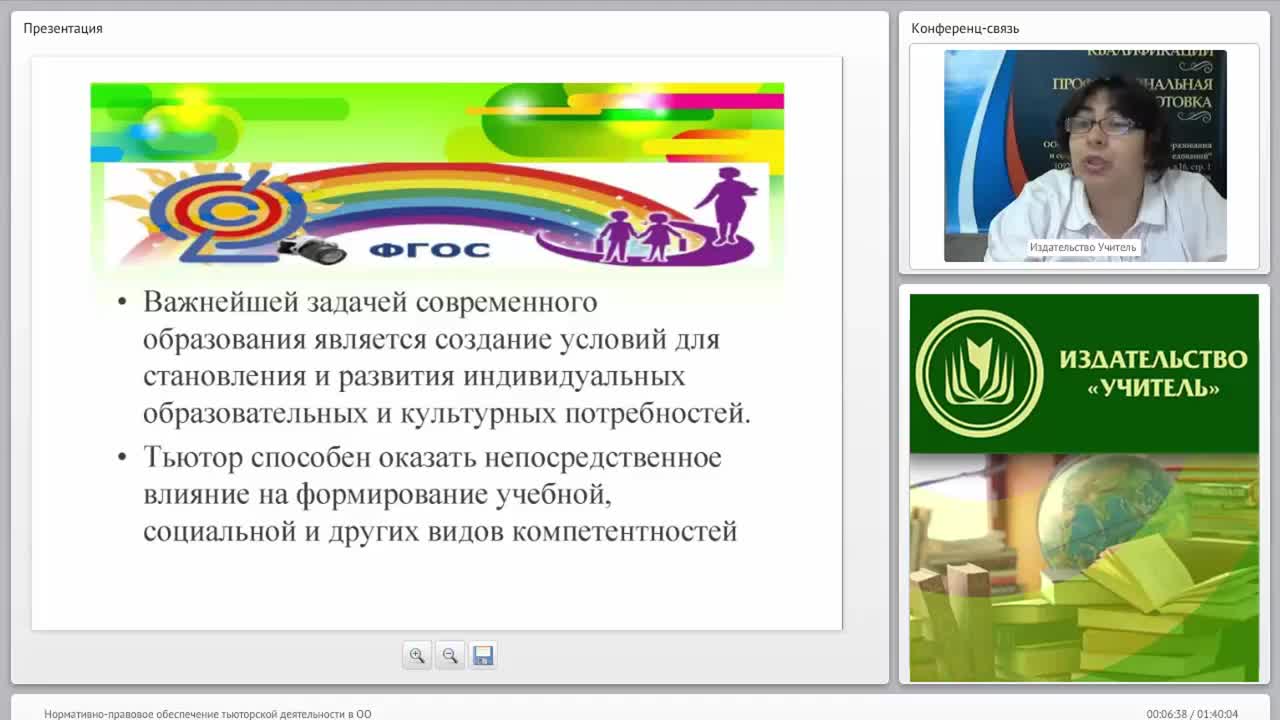
Task: Click the presenter video in Конференц-связь panel
Action: [1085, 156]
